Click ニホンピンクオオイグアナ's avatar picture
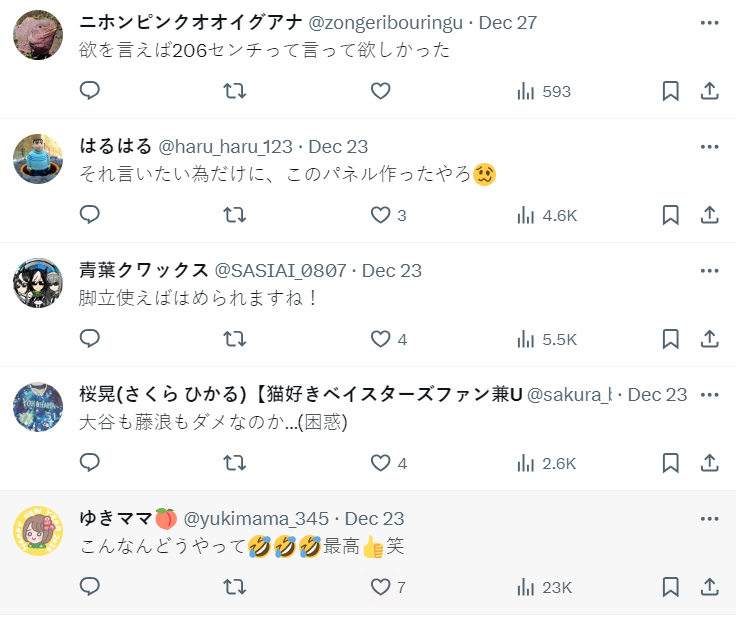 tap(38, 36)
